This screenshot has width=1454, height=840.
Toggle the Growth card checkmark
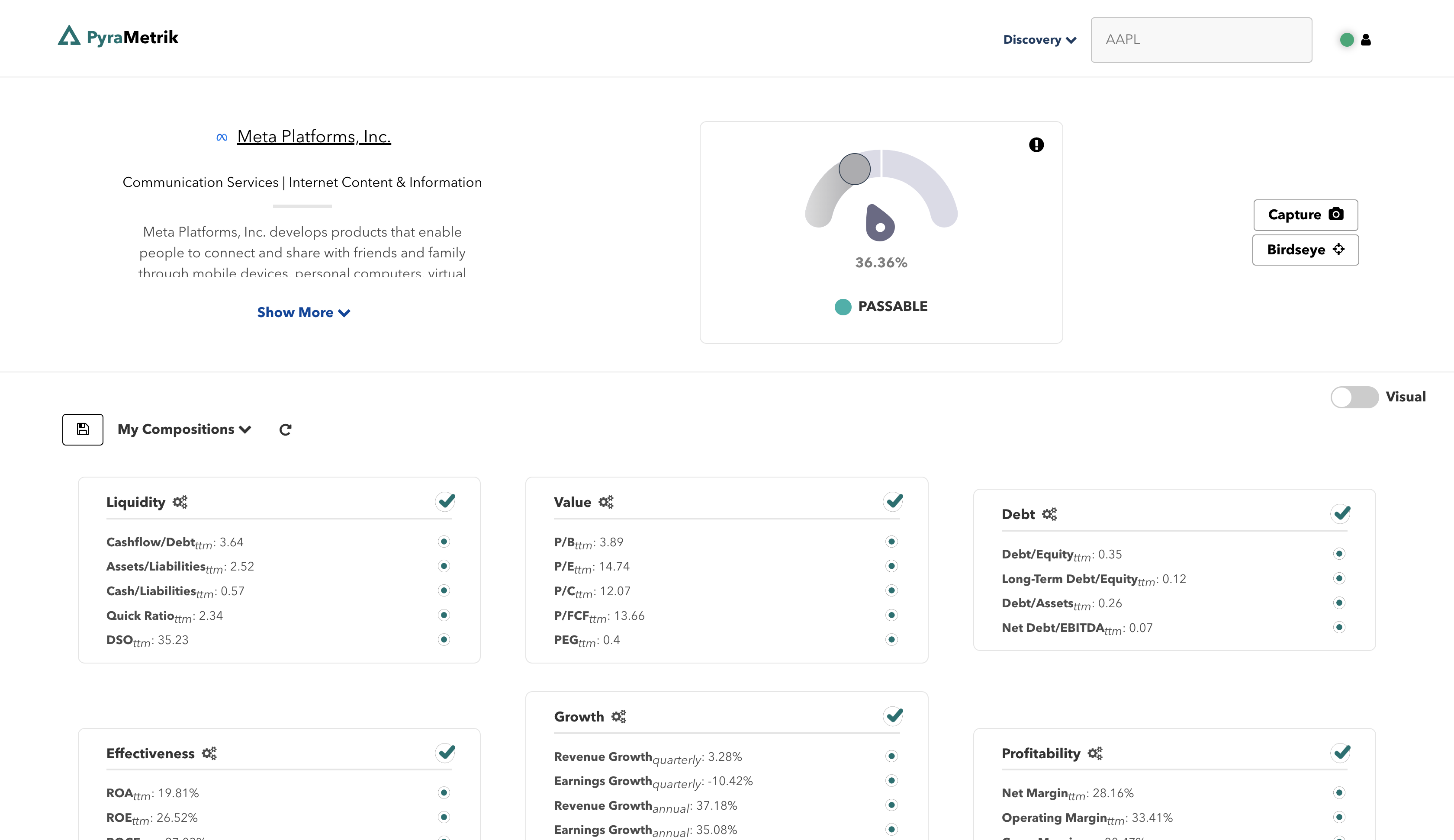(893, 716)
